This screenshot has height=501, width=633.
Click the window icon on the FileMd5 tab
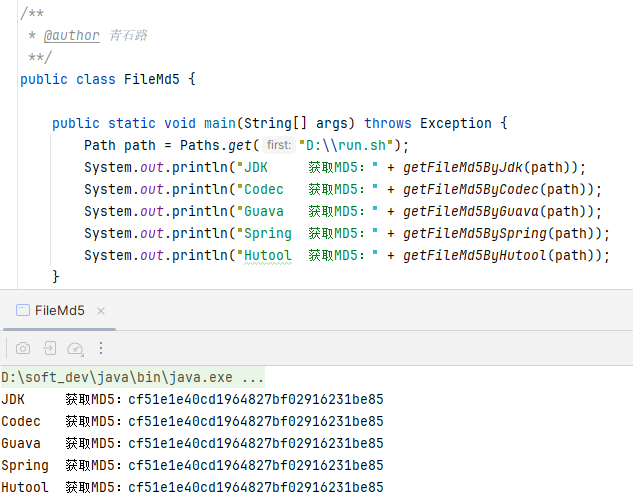click(20, 311)
